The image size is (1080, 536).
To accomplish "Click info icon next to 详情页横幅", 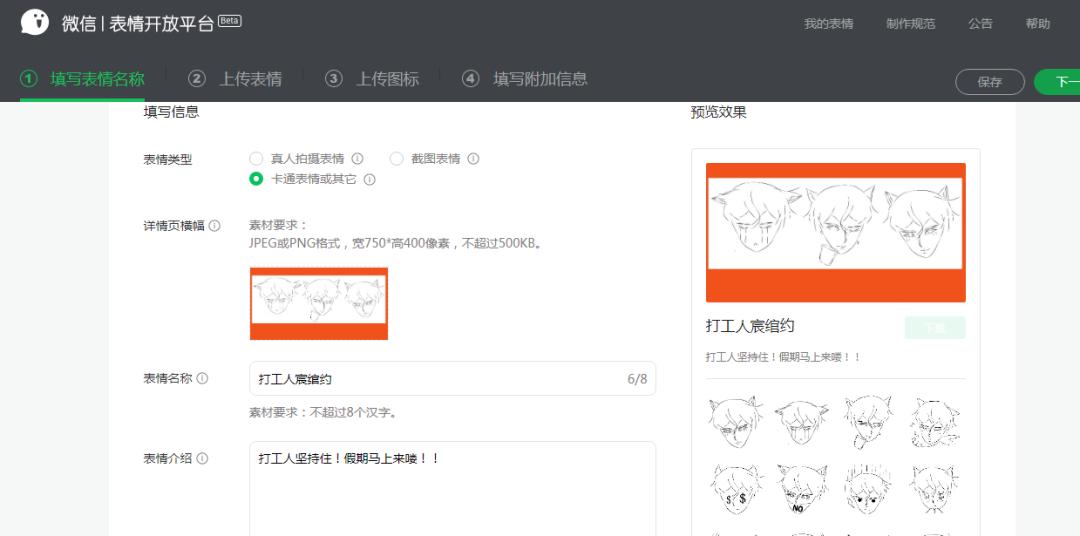I will [215, 226].
